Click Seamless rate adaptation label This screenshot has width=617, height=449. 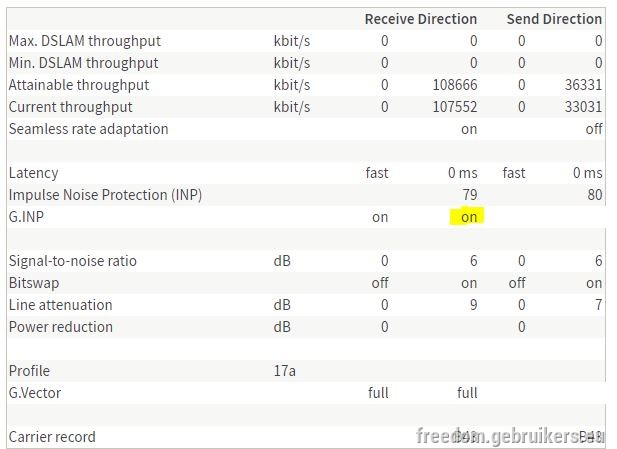[x=89, y=129]
